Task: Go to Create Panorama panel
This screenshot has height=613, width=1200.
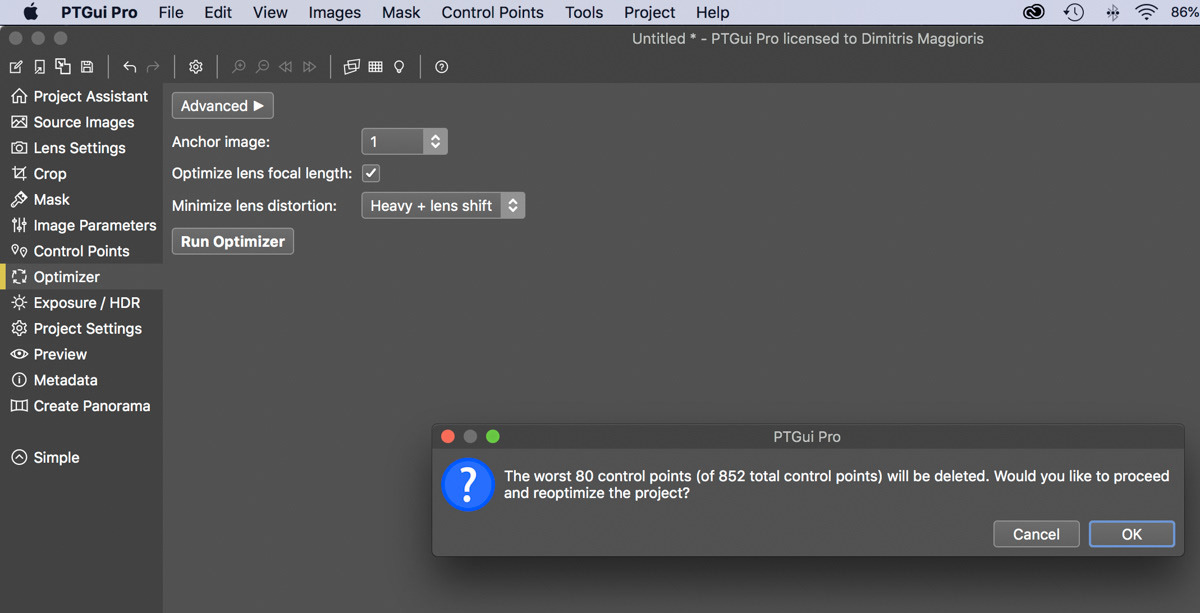Action: click(x=81, y=406)
